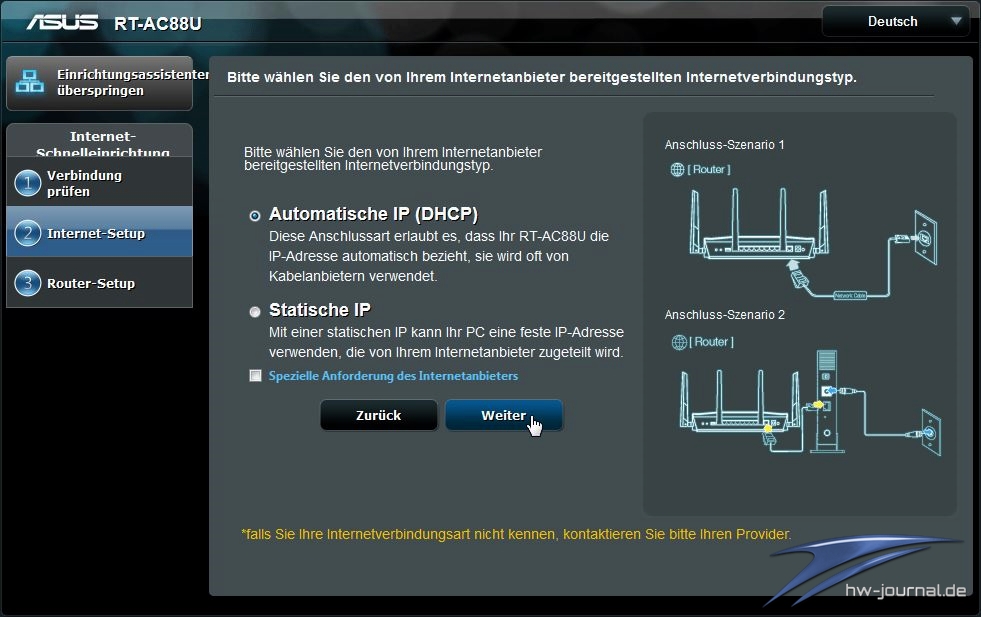
Task: Click step 1 circle for Verbindung prüfen
Action: pyautogui.click(x=28, y=183)
